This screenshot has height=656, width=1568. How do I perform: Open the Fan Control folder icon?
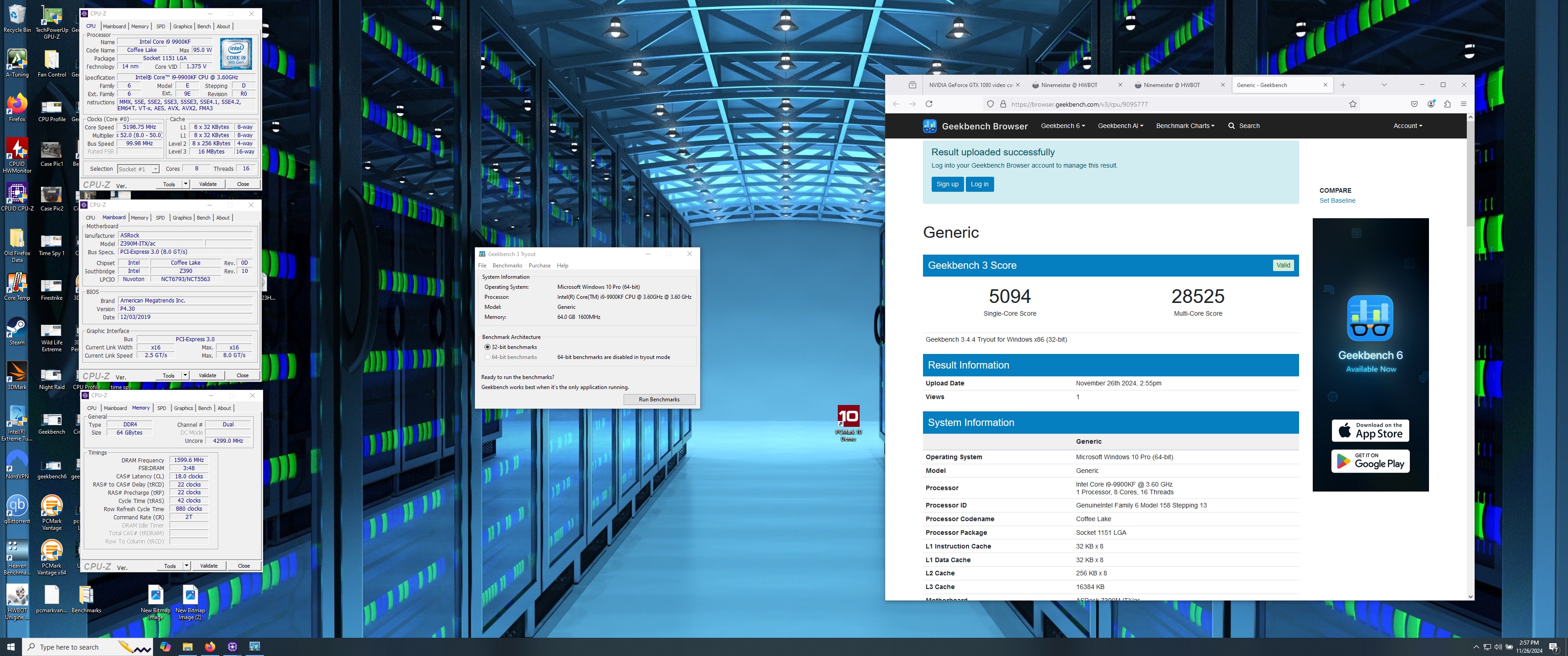click(52, 63)
